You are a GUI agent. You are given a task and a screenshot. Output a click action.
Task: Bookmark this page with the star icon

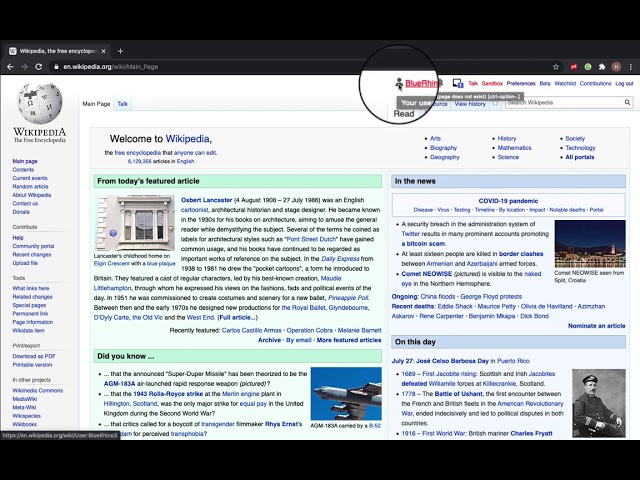[x=556, y=67]
